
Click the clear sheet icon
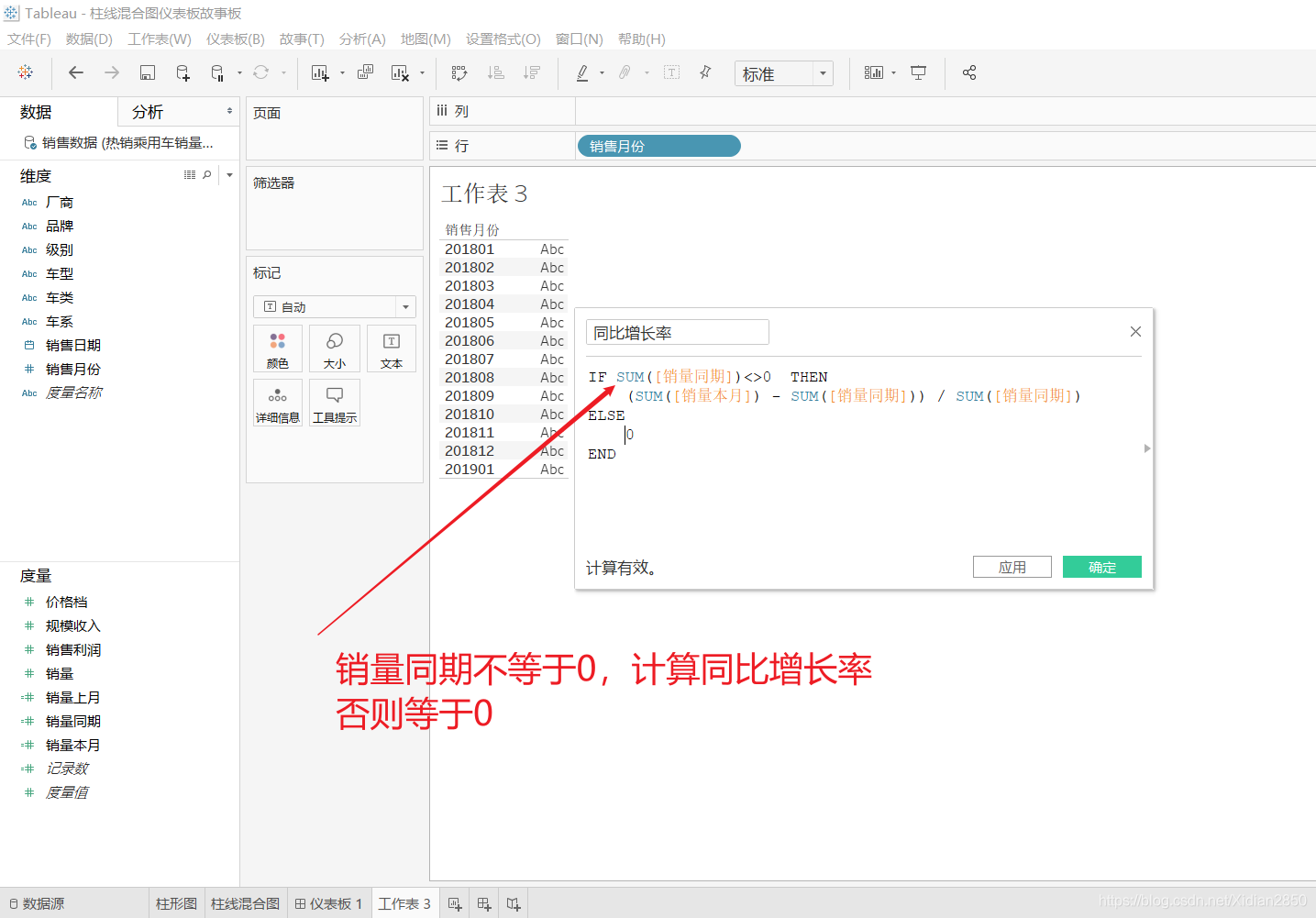click(x=400, y=72)
